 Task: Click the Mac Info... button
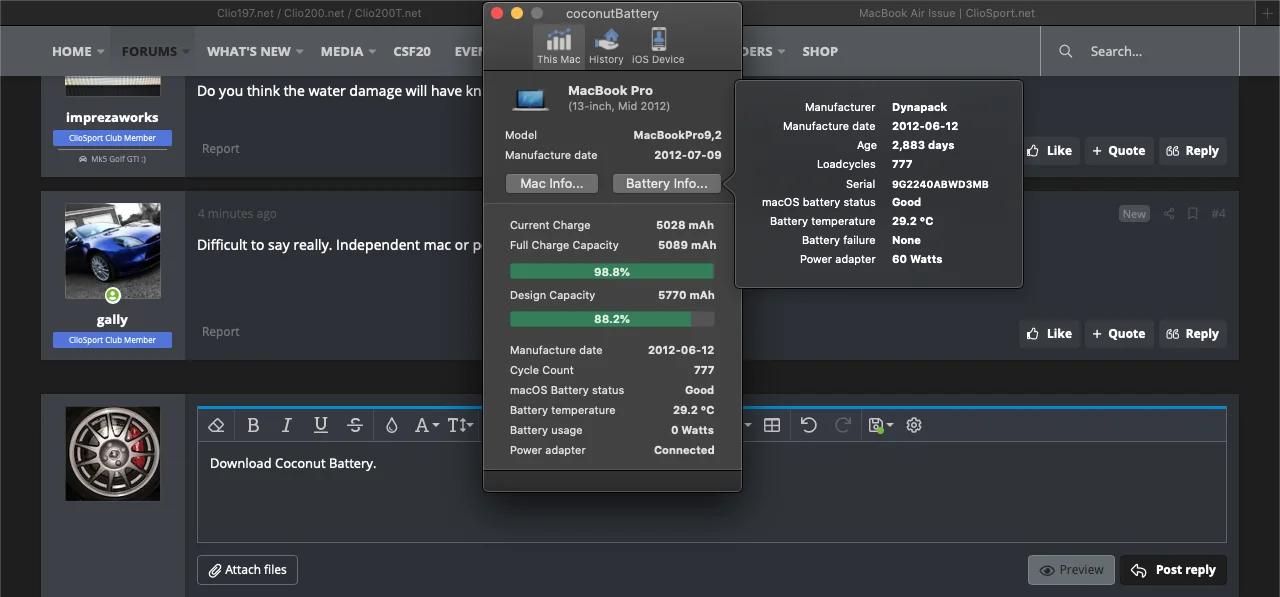pos(552,183)
